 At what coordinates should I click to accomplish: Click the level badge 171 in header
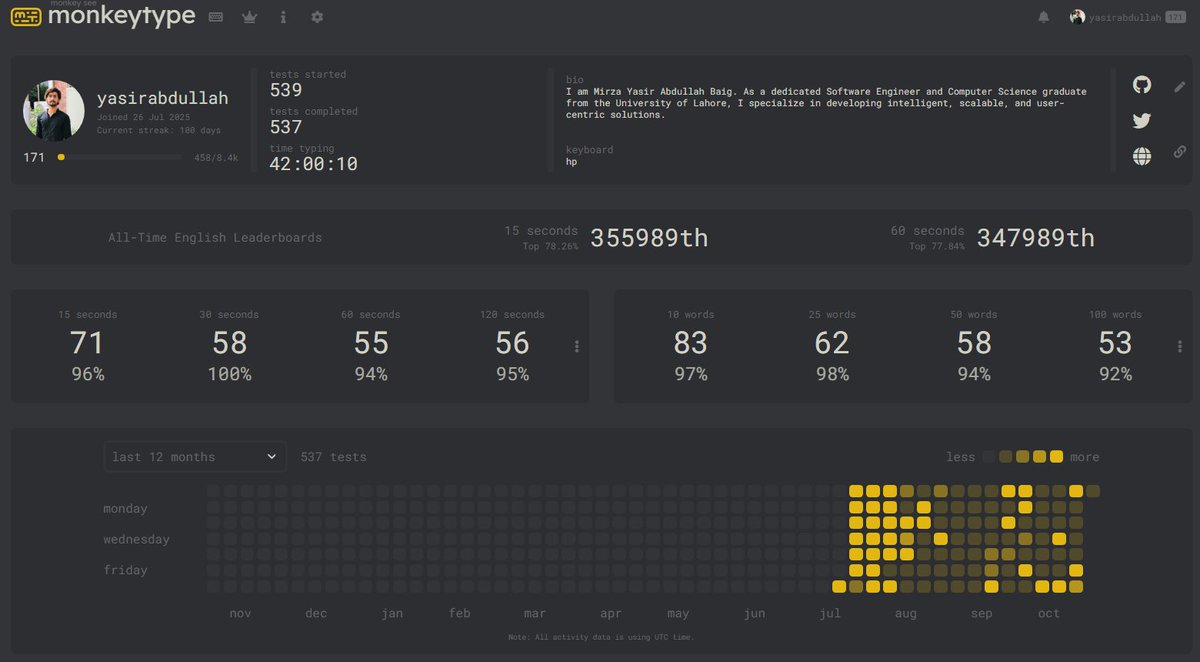pyautogui.click(x=1176, y=17)
